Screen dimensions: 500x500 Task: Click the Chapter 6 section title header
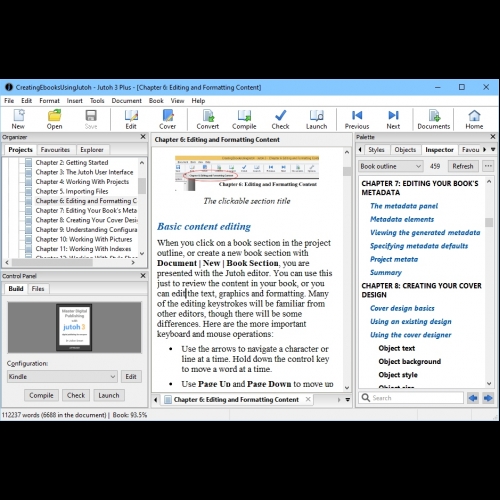point(217,140)
